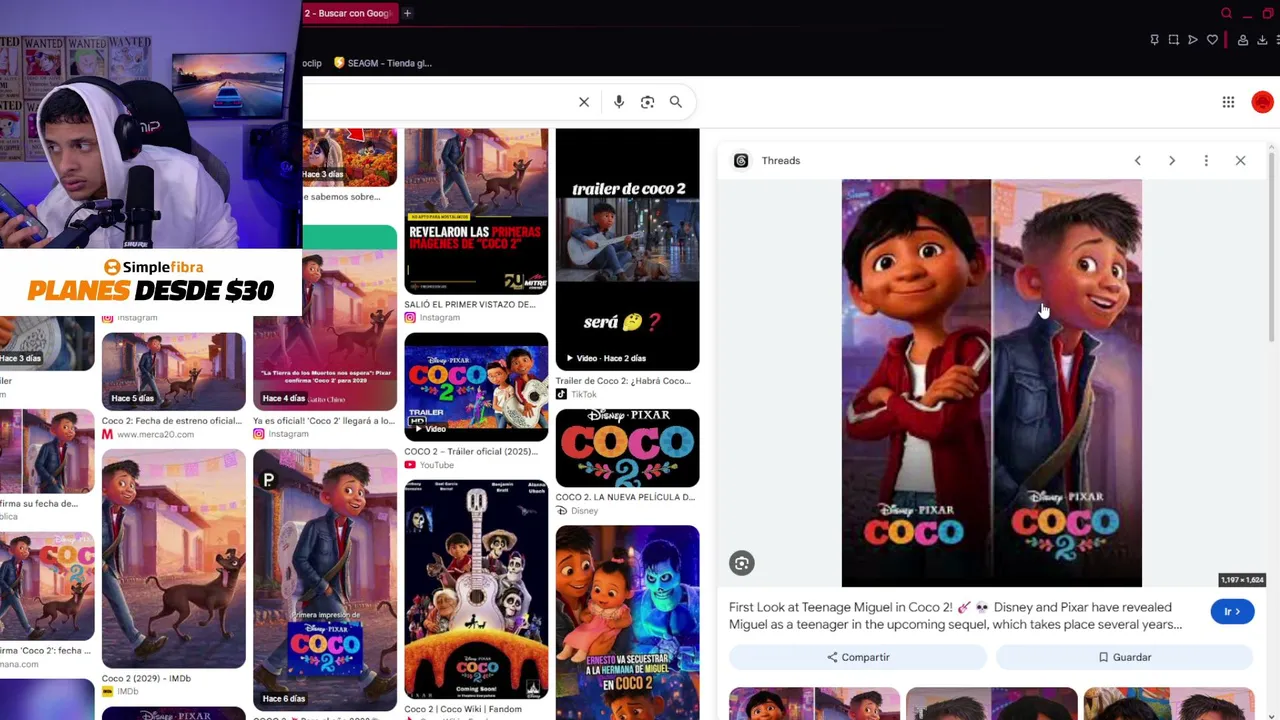The image size is (1280, 720).
Task: Open the 'Primera impresión de Coco 2' thumbnail
Action: tap(325, 580)
